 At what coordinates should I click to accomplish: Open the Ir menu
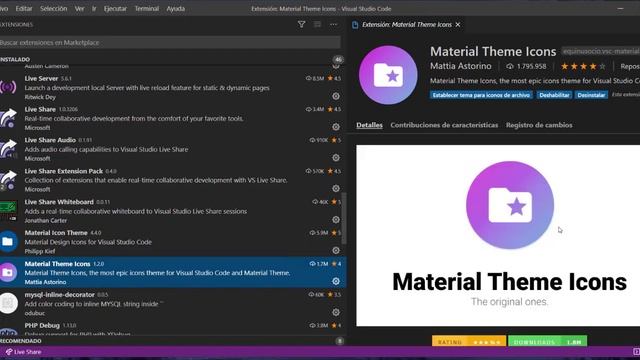point(94,9)
